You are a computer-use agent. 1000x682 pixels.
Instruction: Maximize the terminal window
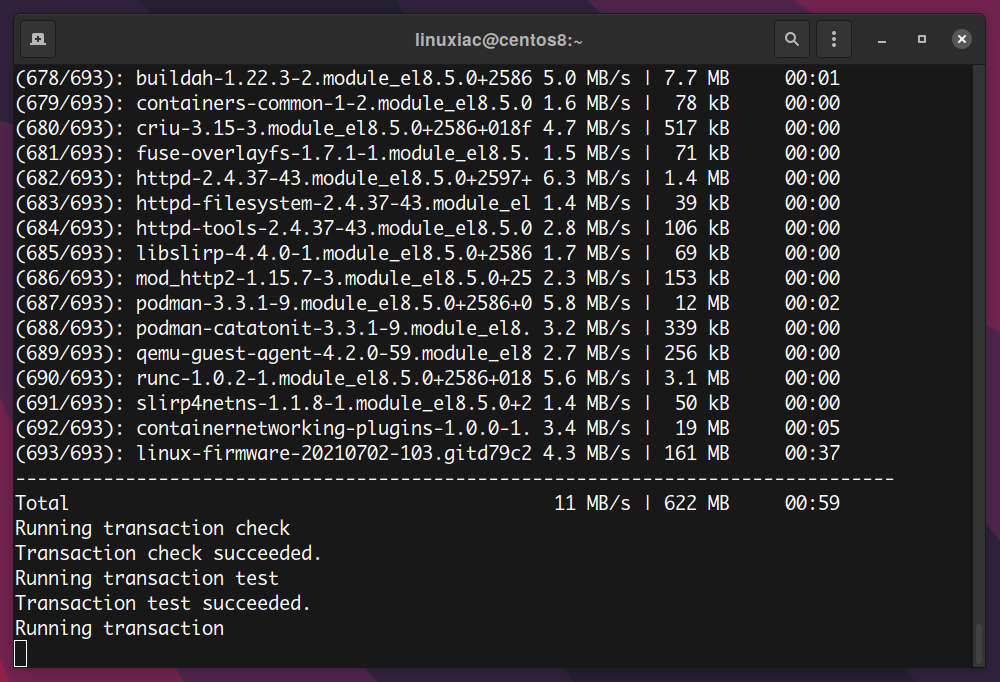[922, 40]
